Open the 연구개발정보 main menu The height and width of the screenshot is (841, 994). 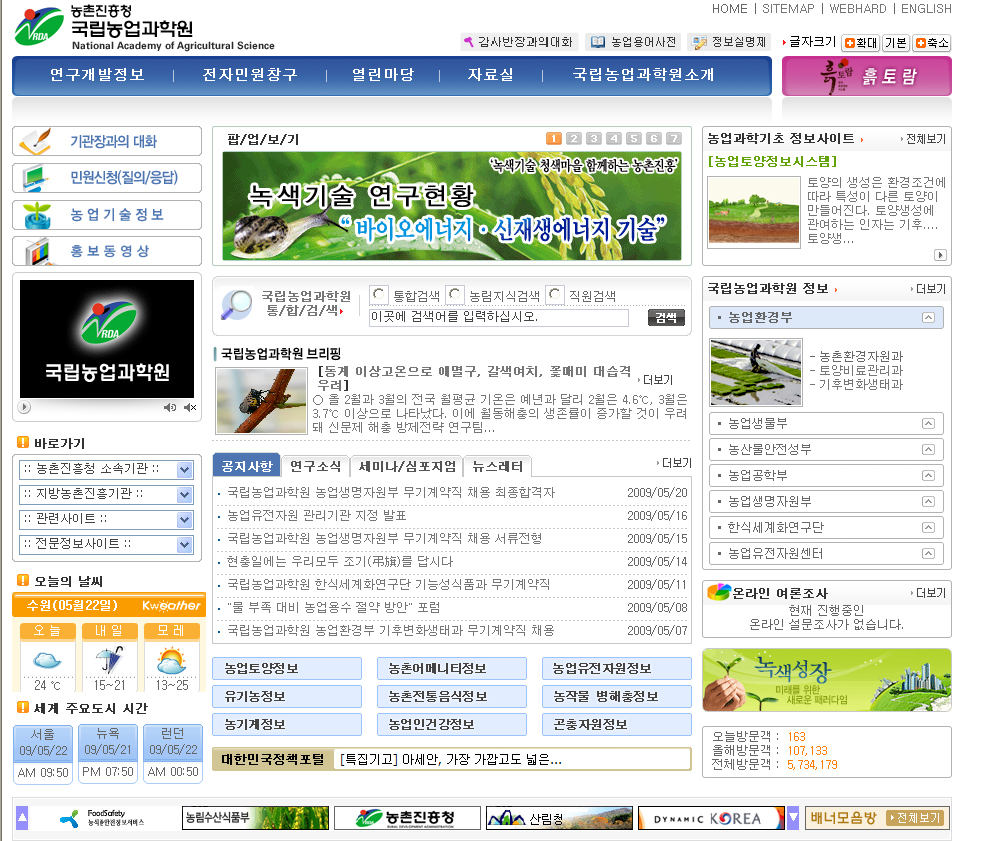pyautogui.click(x=97, y=75)
